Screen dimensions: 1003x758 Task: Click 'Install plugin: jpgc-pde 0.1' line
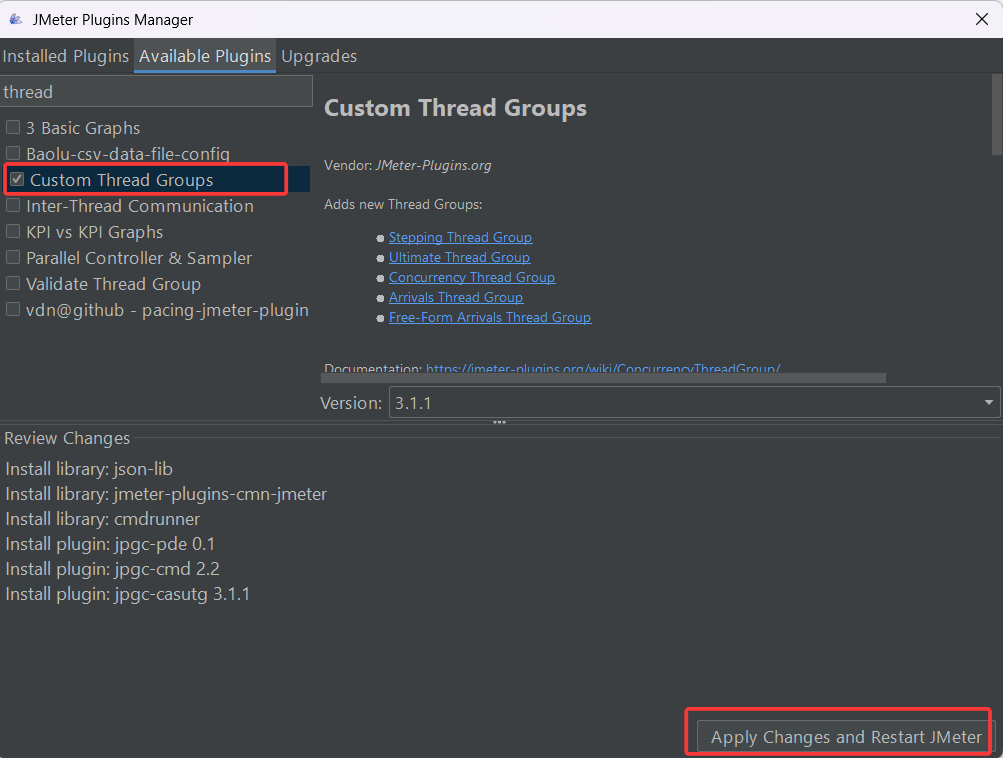pos(110,544)
